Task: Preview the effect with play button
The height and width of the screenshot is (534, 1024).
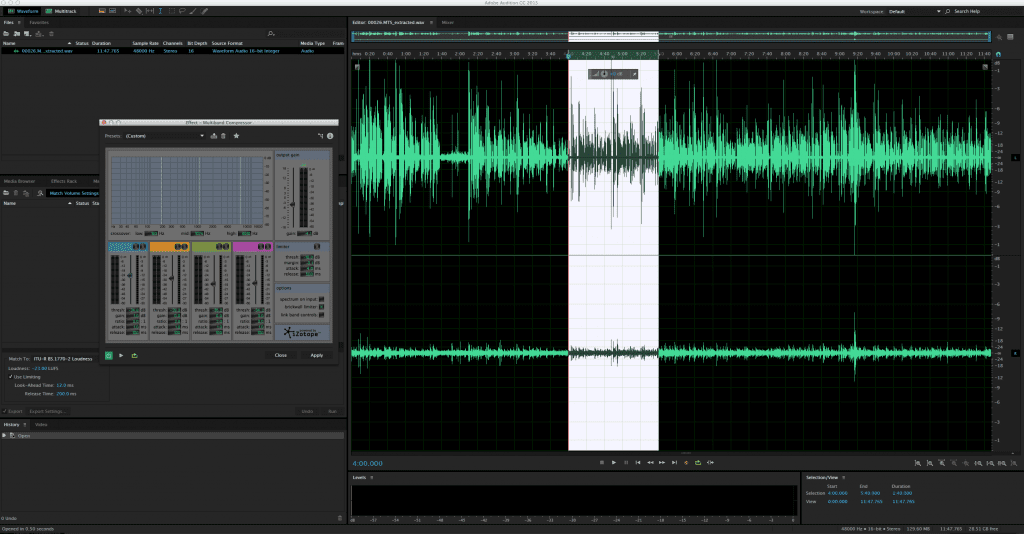Action: [121, 355]
